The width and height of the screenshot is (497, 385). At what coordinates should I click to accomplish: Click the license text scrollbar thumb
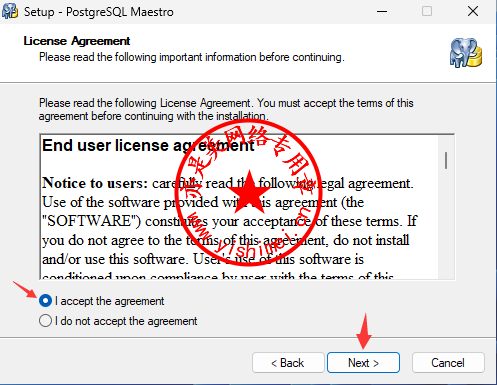tap(446, 160)
